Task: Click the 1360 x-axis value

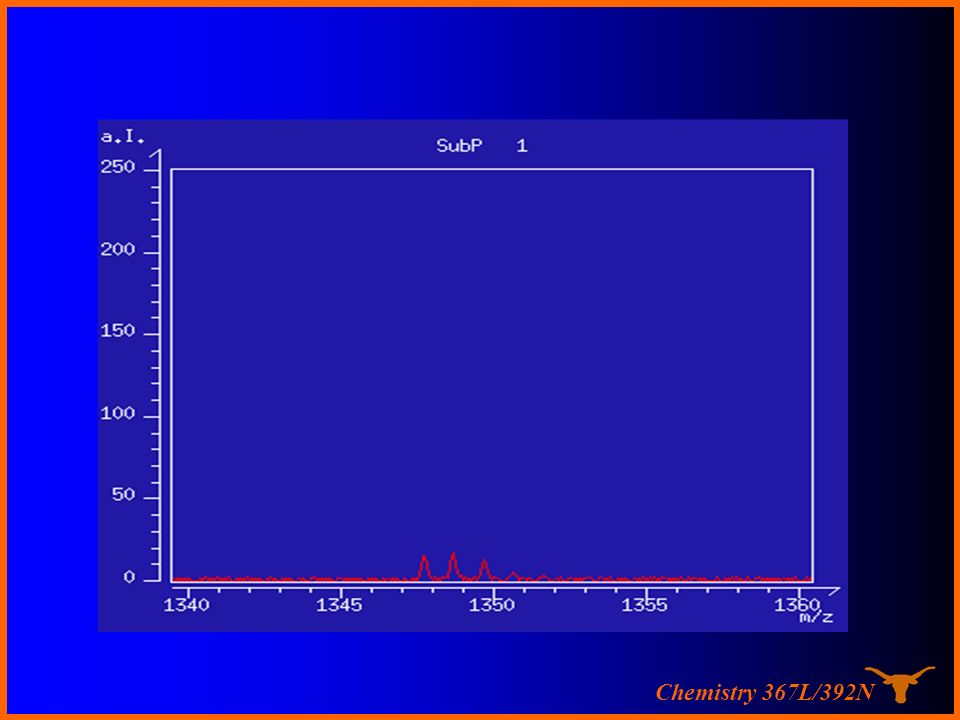Action: coord(797,605)
